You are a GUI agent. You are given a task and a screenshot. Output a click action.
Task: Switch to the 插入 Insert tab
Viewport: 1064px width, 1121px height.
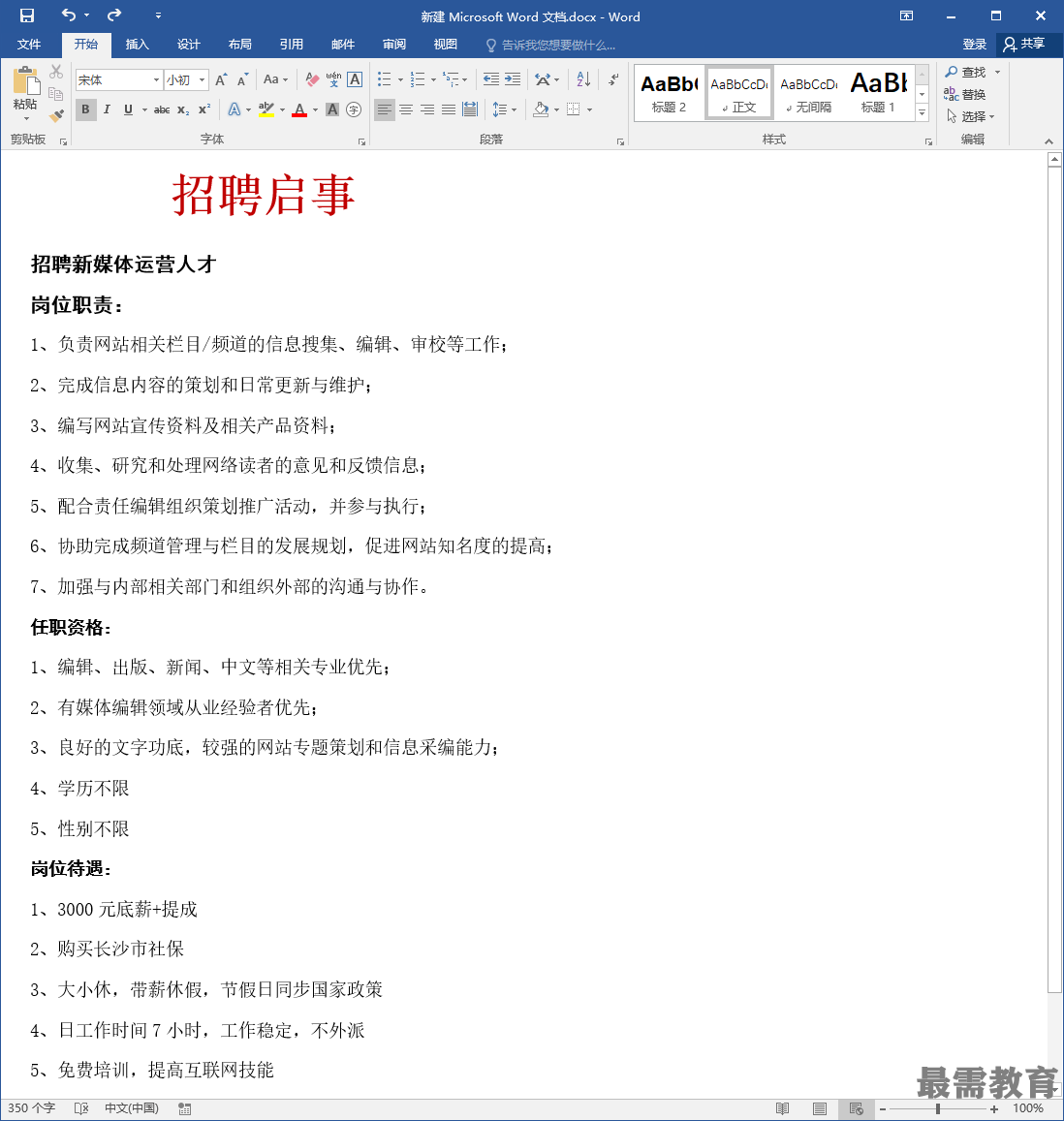(x=137, y=45)
